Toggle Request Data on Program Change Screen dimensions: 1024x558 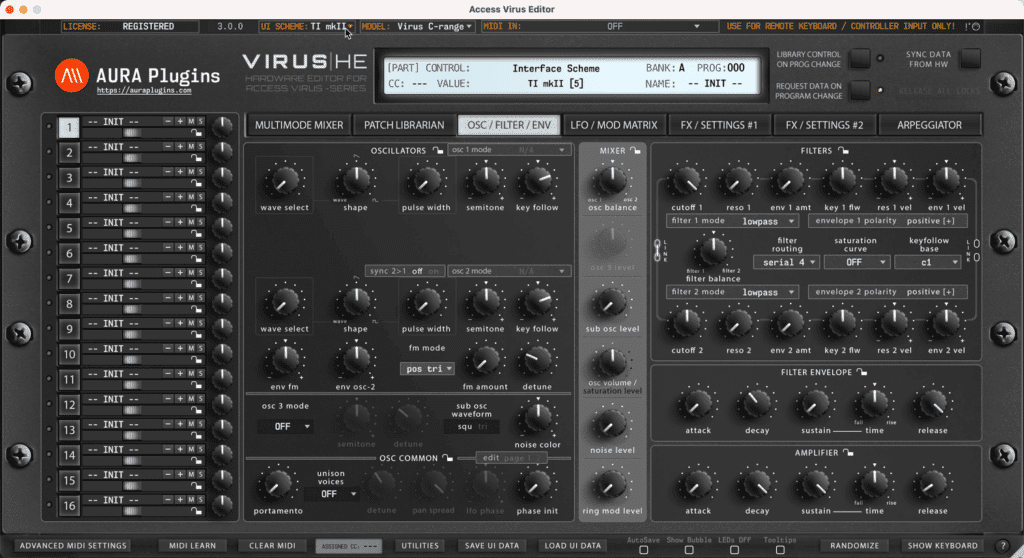point(859,90)
